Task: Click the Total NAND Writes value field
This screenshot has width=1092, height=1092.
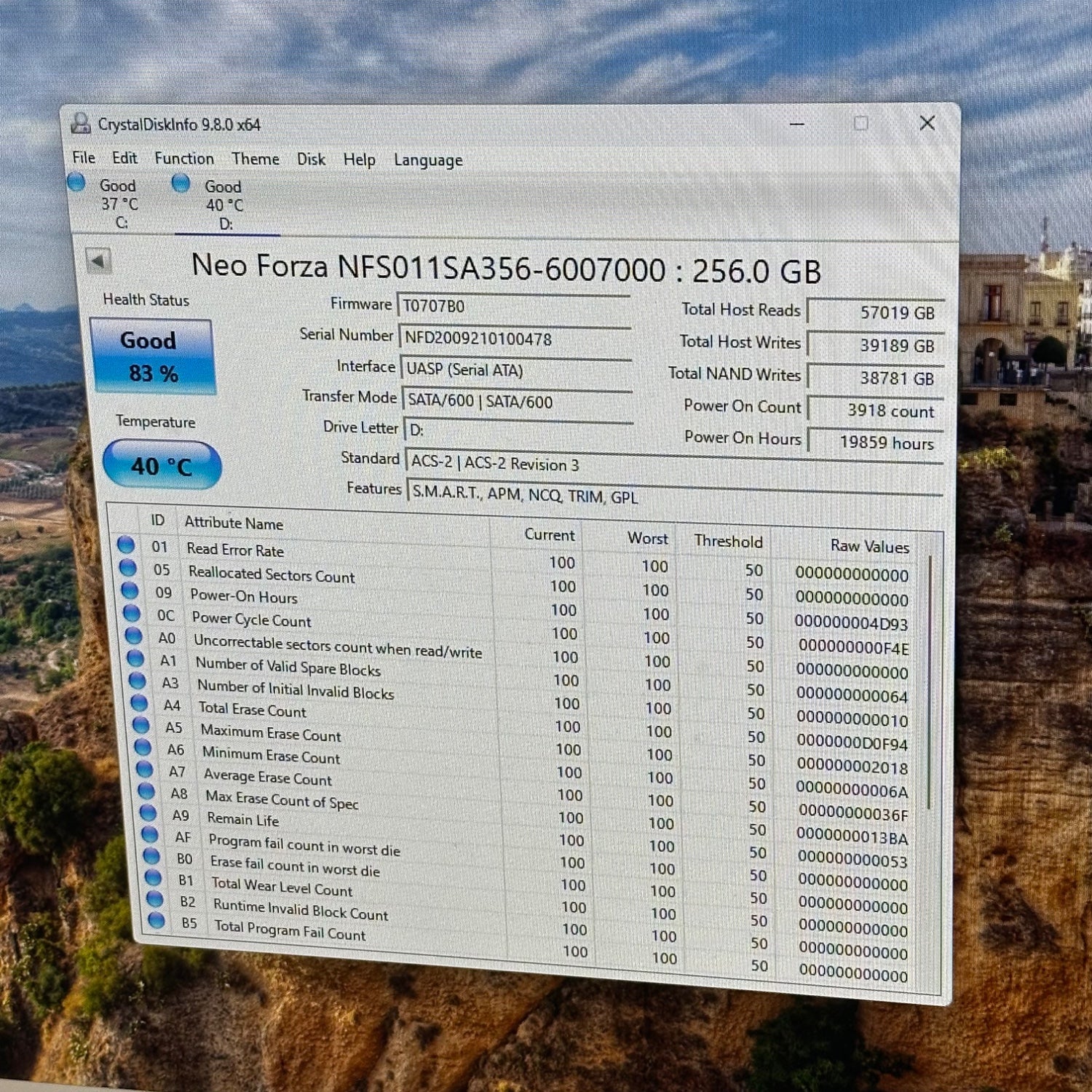Action: coord(877,378)
